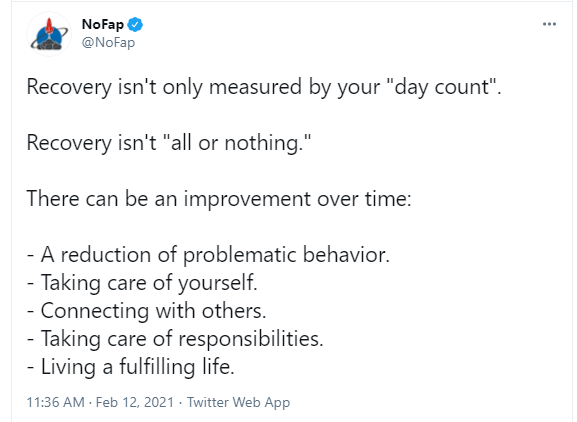This screenshot has height=422, width=577.
Task: Click the 11:36 AM timestamp
Action: click(56, 402)
